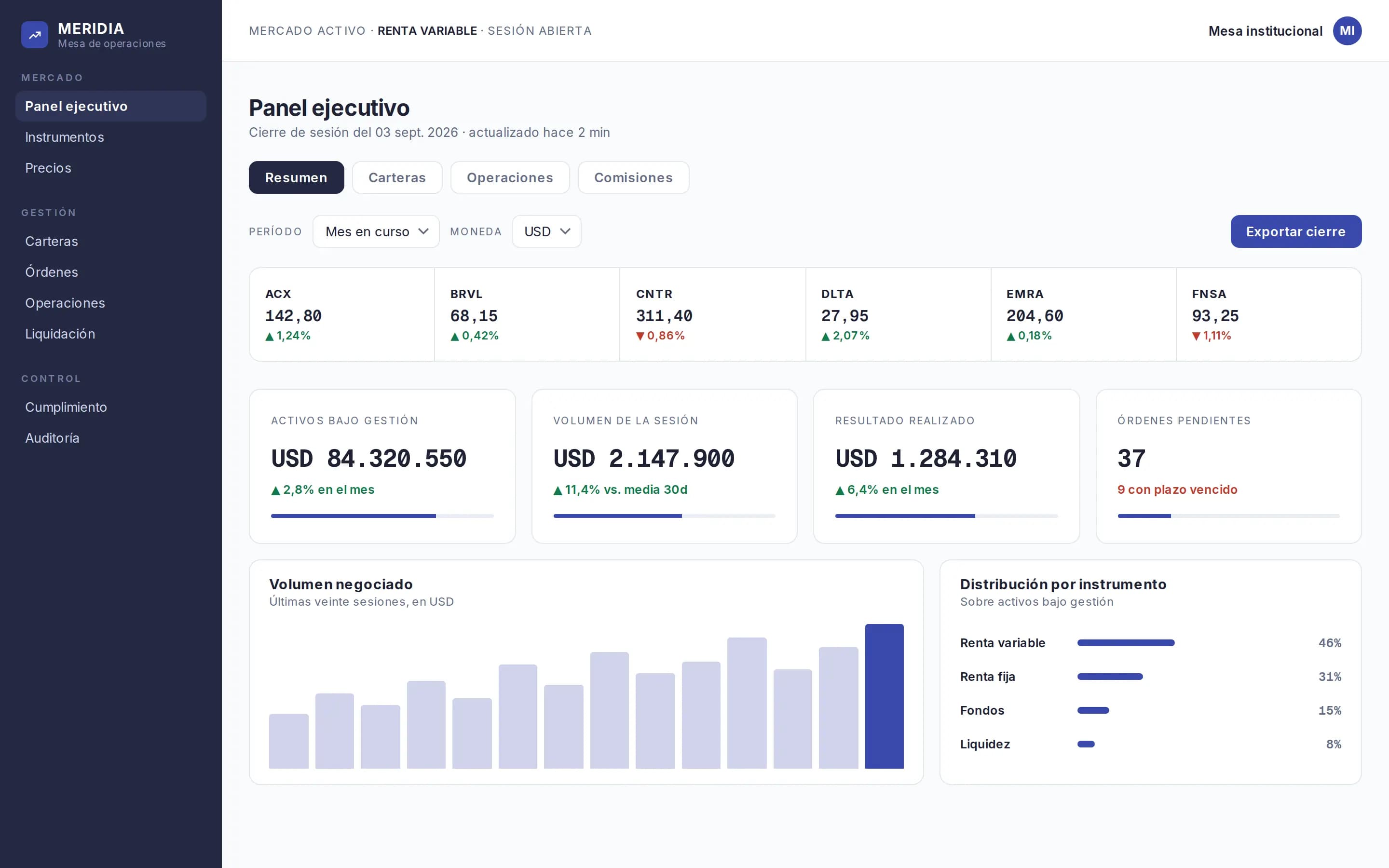This screenshot has height=868, width=1389.
Task: Click the "2,8% en el mes" change text
Action: pyautogui.click(x=323, y=489)
